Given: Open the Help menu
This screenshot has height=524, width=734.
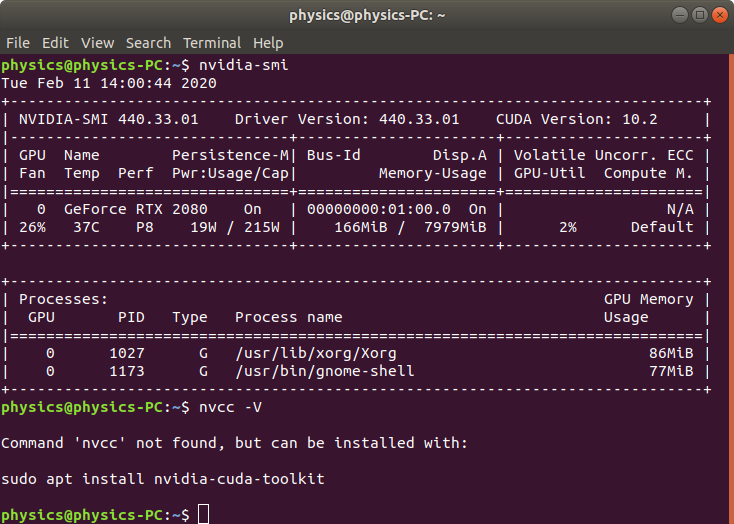Looking at the screenshot, I should (x=268, y=43).
